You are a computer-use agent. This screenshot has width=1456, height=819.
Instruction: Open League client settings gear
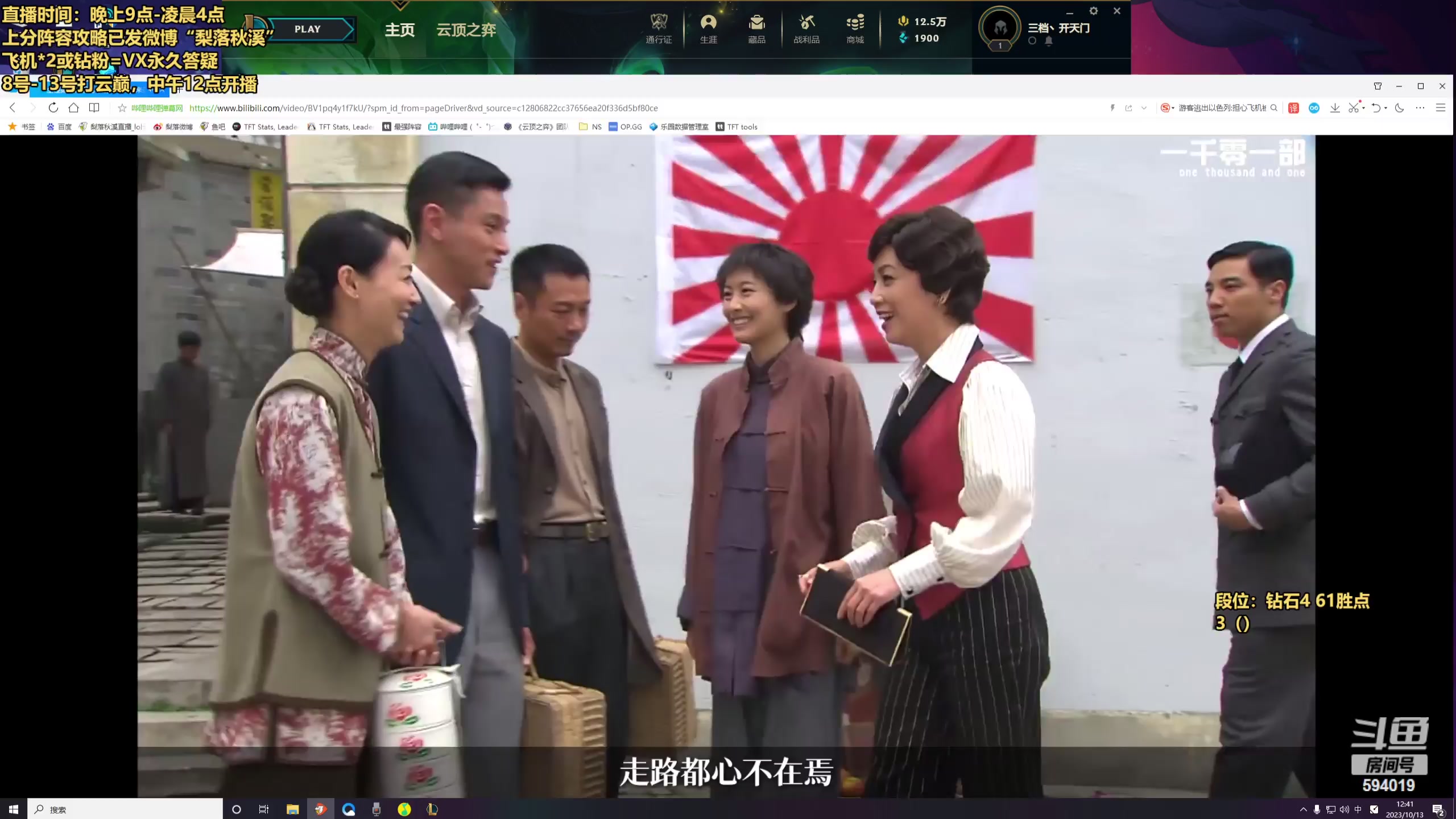coord(1093,11)
